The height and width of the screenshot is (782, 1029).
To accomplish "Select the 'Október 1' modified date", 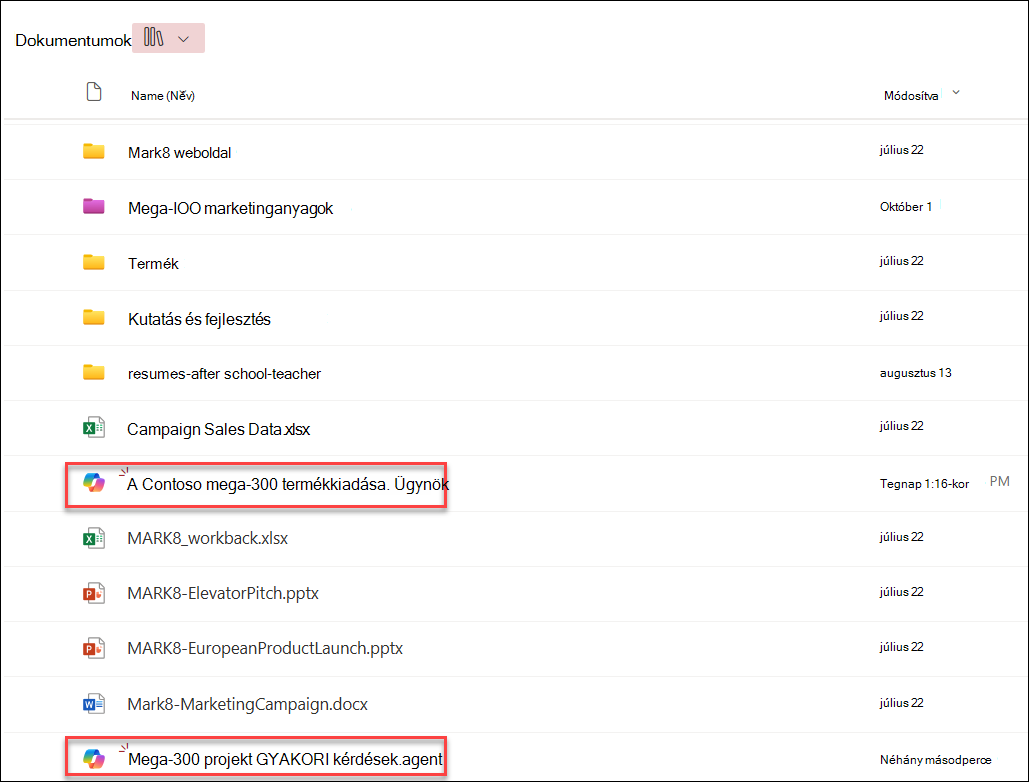I will (906, 207).
